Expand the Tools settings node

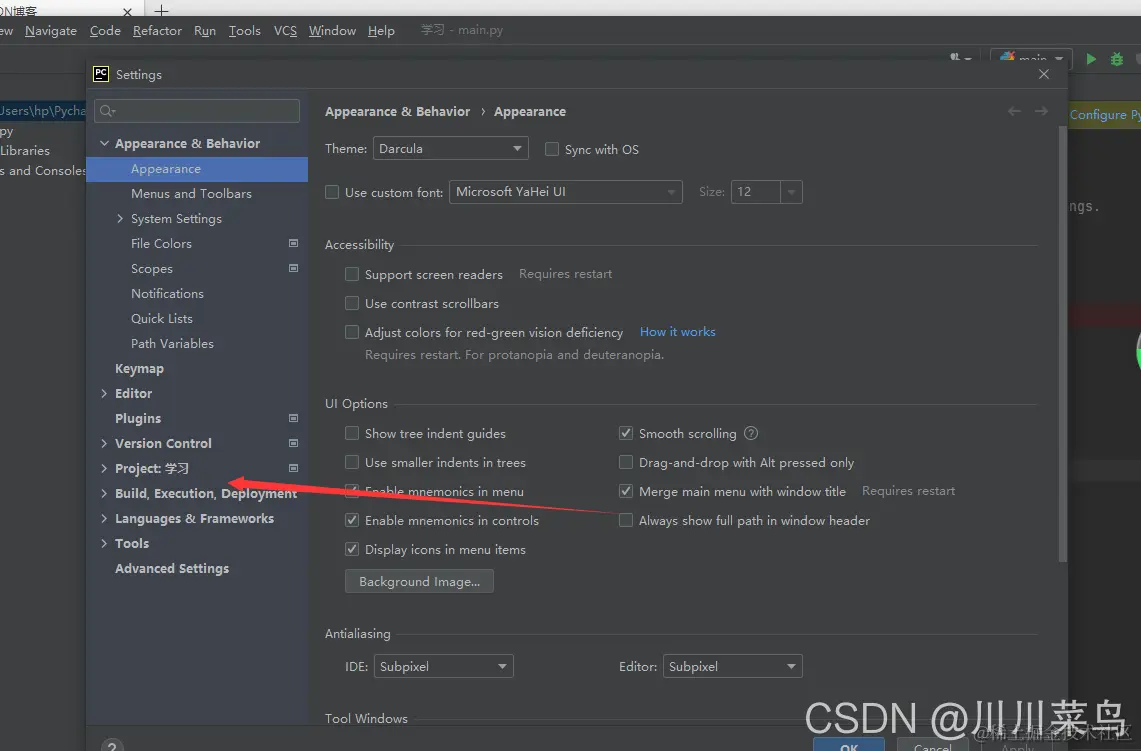[x=104, y=544]
